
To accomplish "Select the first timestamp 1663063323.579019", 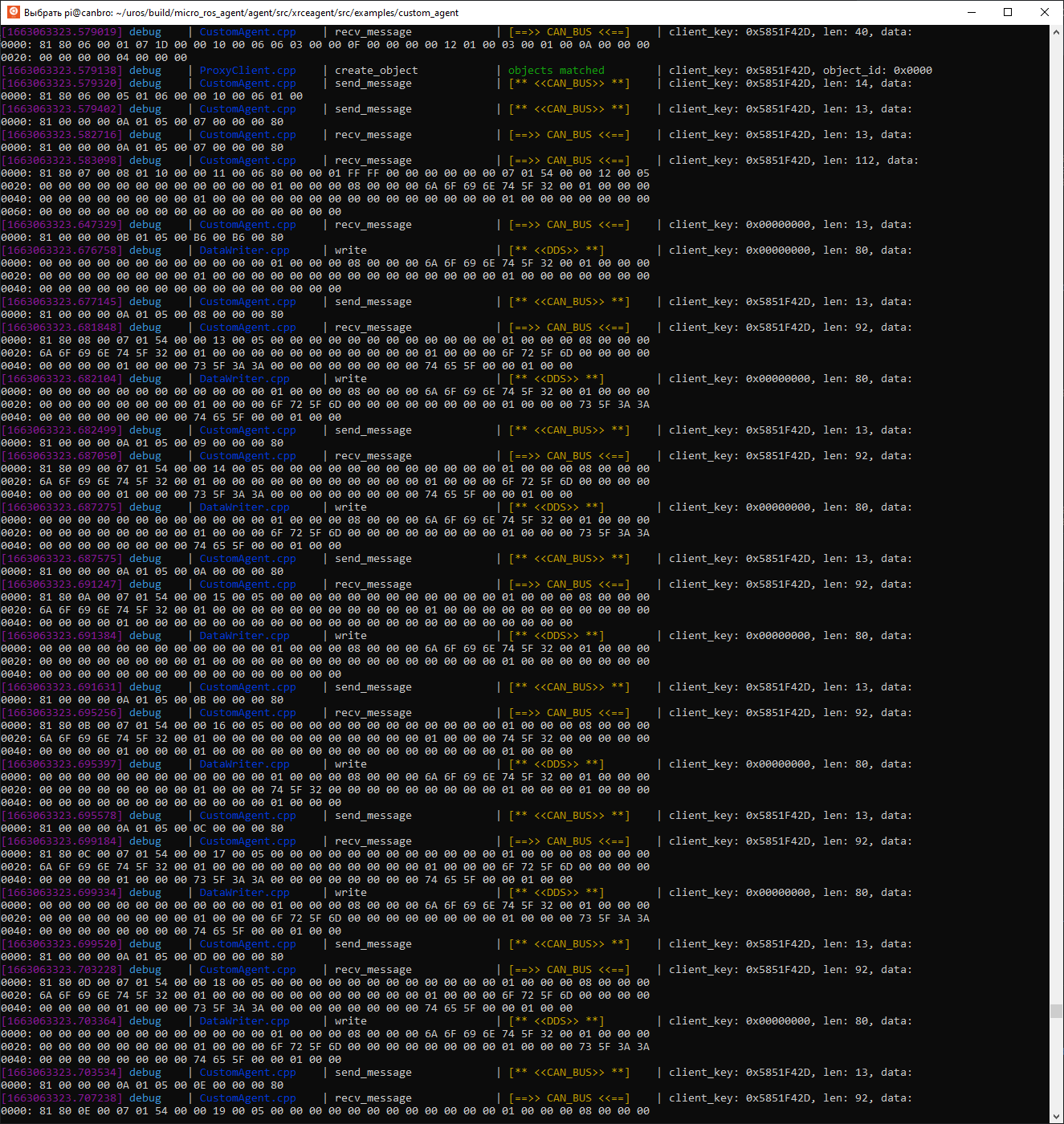I will 60,31.
